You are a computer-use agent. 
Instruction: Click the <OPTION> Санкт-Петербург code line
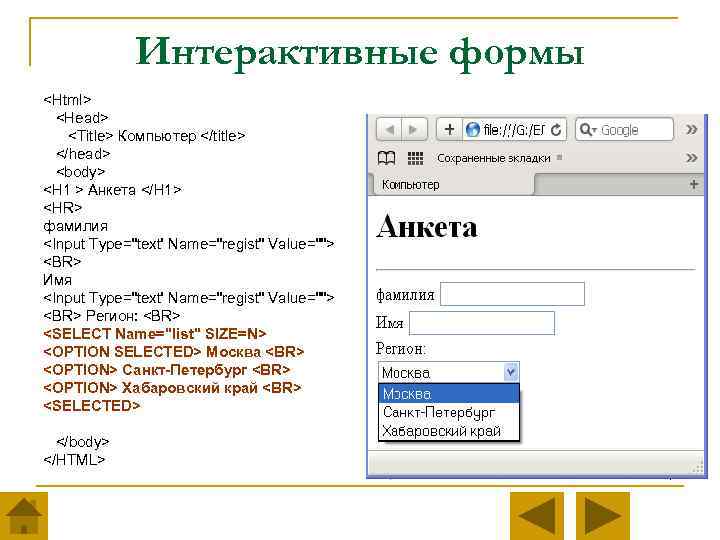point(167,370)
